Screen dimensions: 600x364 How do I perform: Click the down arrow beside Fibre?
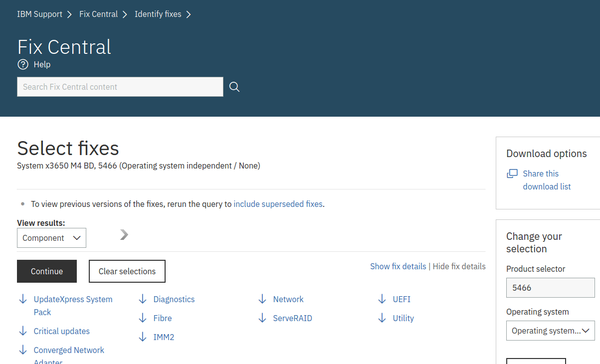pyautogui.click(x=143, y=318)
